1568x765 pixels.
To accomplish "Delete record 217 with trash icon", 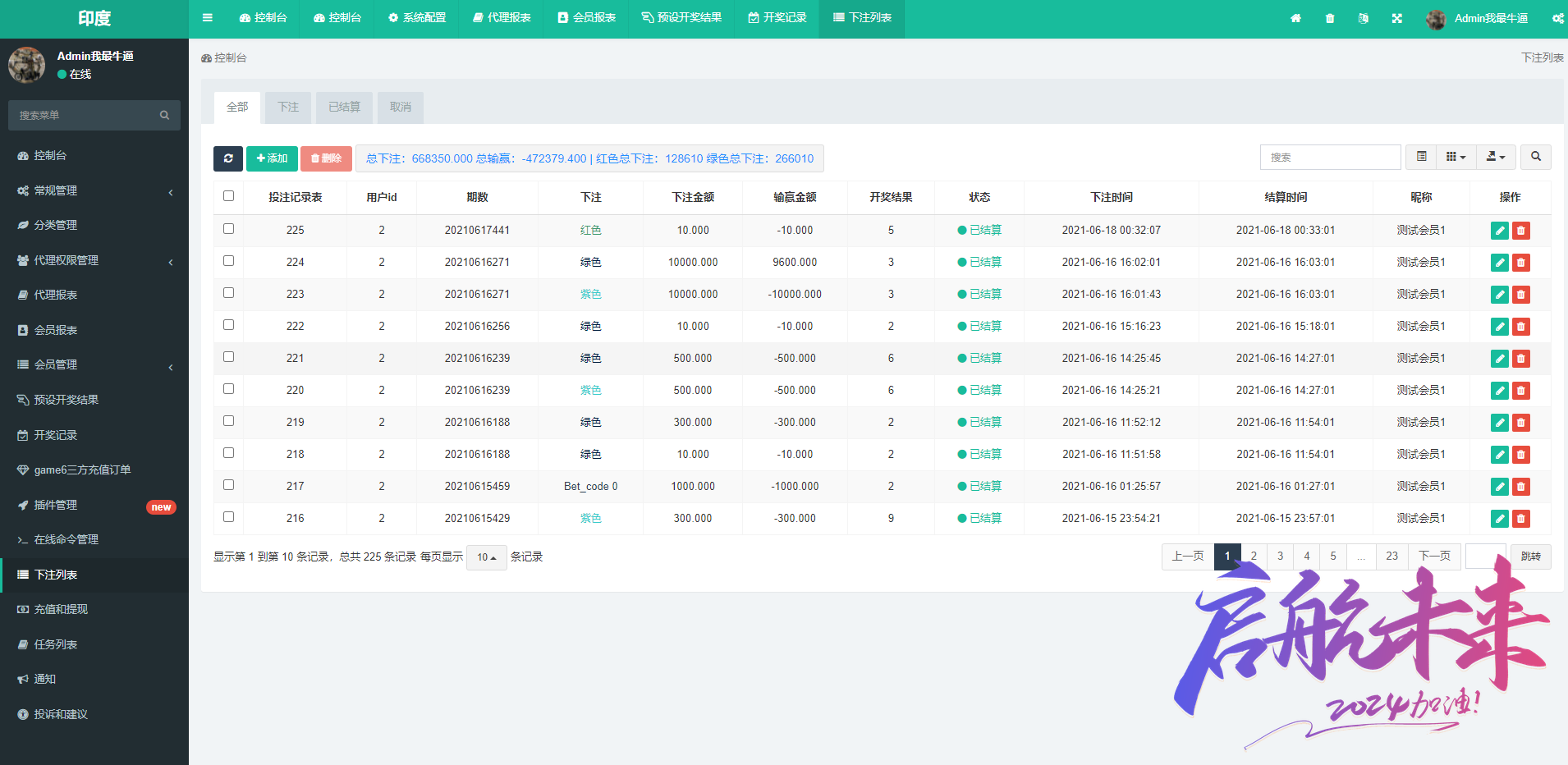I will pos(1521,487).
